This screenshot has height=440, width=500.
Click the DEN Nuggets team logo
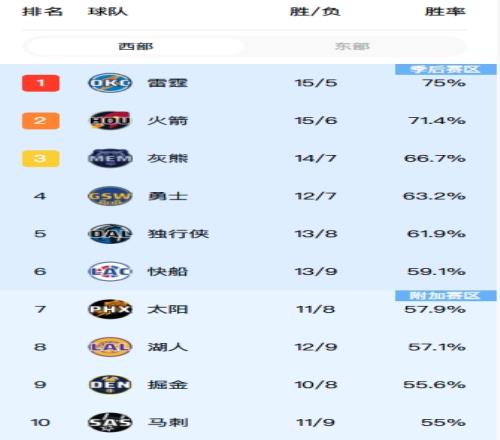point(110,385)
